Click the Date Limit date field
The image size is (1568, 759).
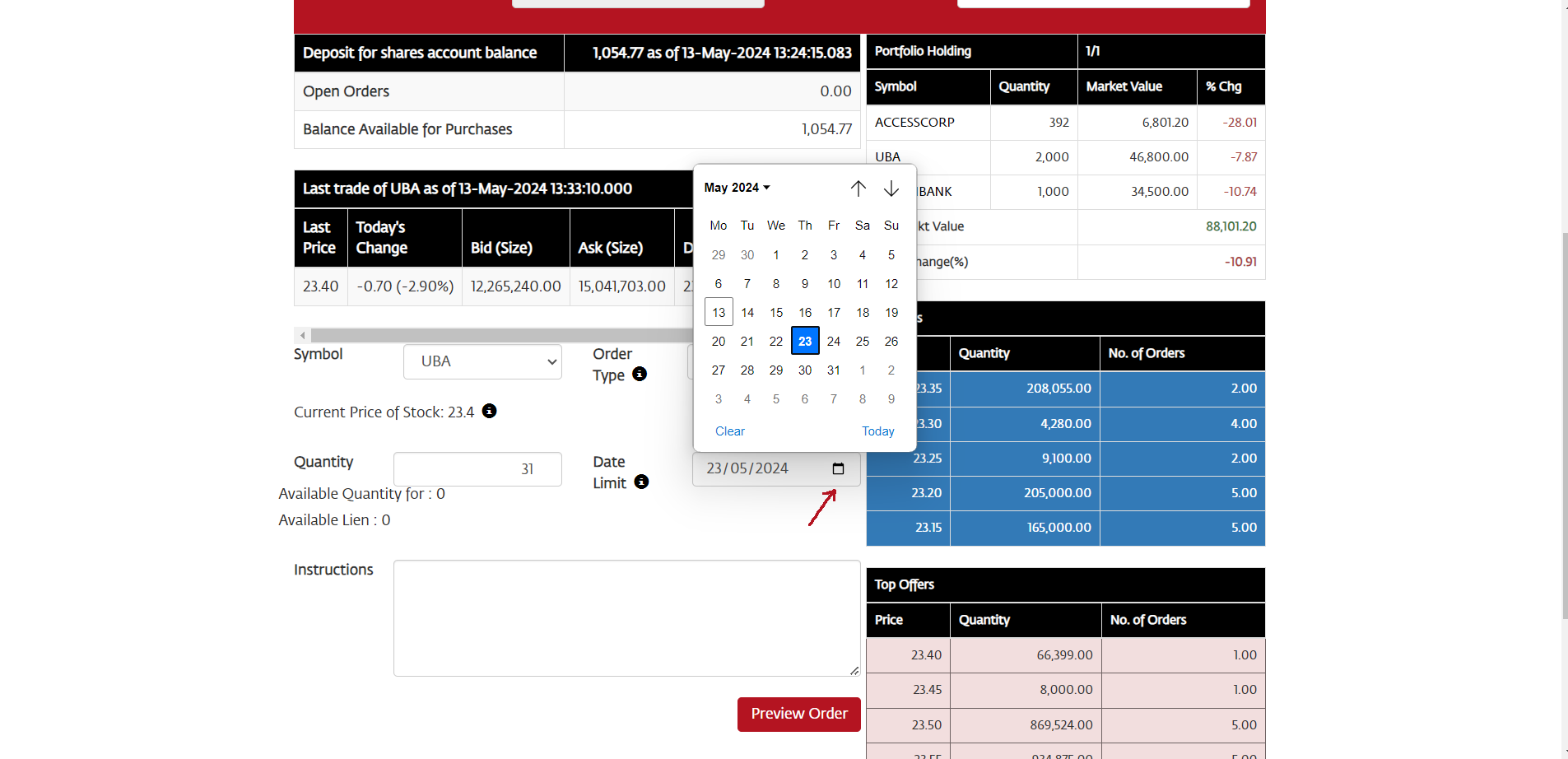tap(757, 468)
